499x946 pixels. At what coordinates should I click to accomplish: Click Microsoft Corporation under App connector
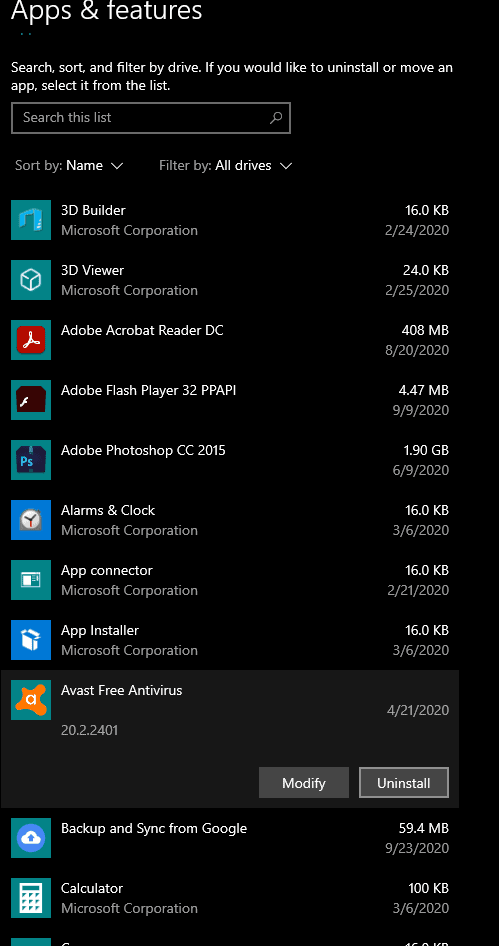[x=129, y=590]
